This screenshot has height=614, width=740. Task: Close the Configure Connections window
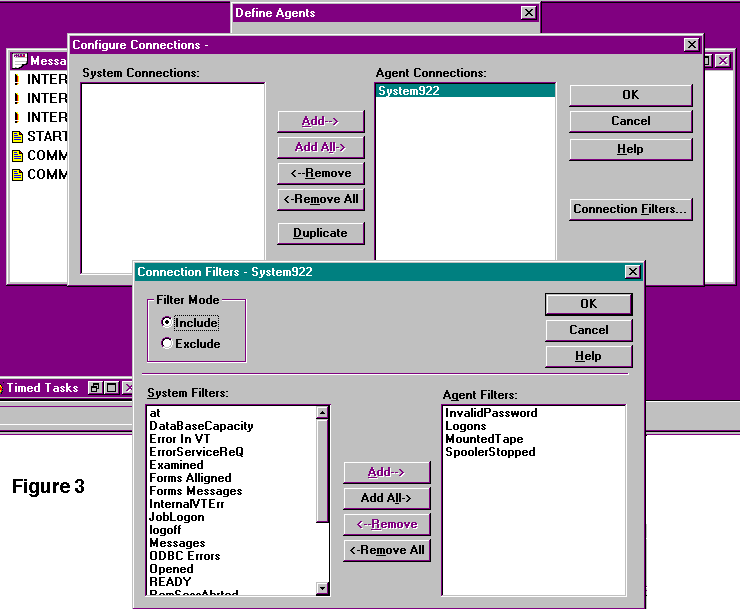tap(691, 45)
